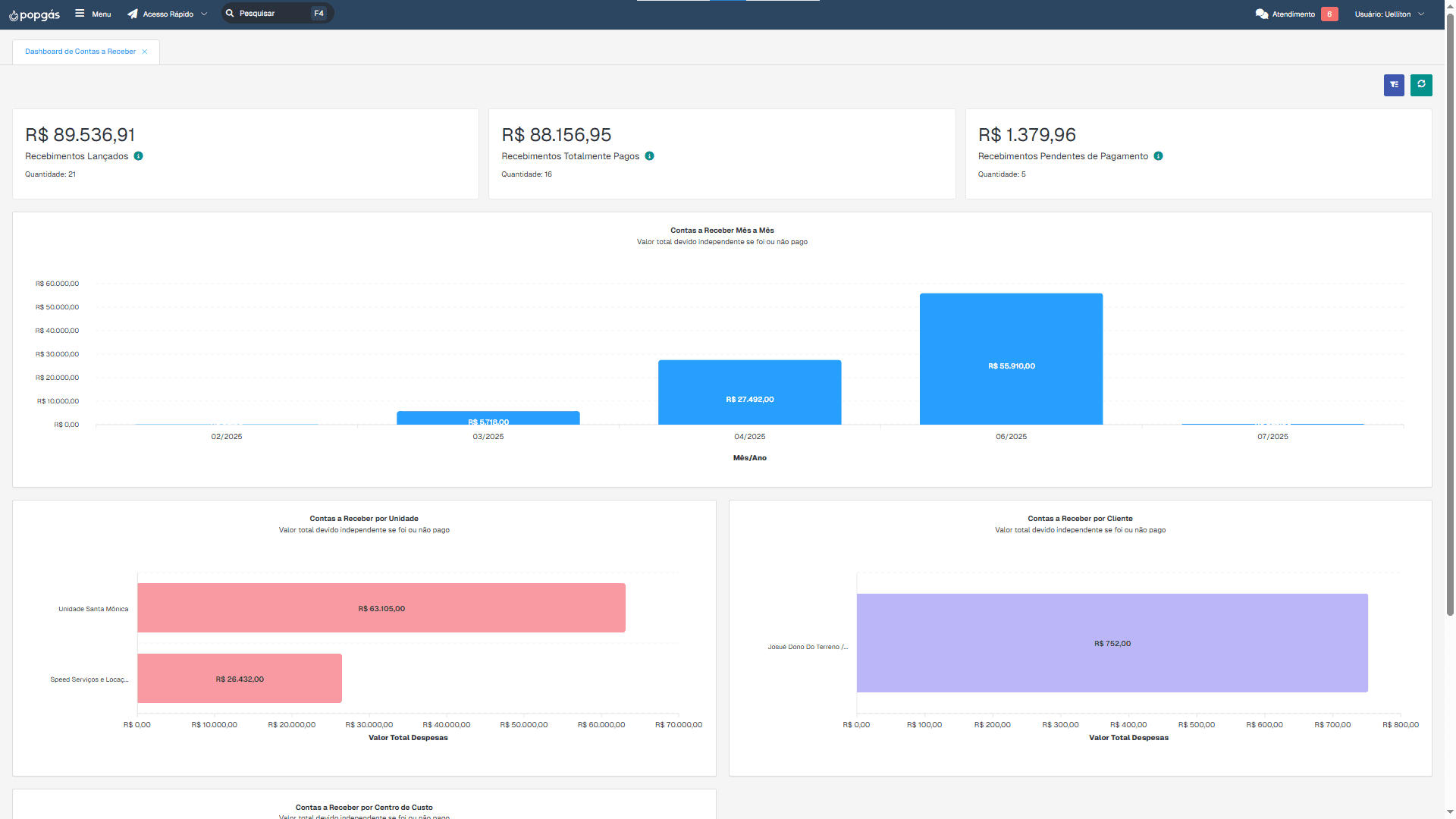Screen dimensions: 1456x819
Task: Click the search magnifier icon
Action: (230, 13)
